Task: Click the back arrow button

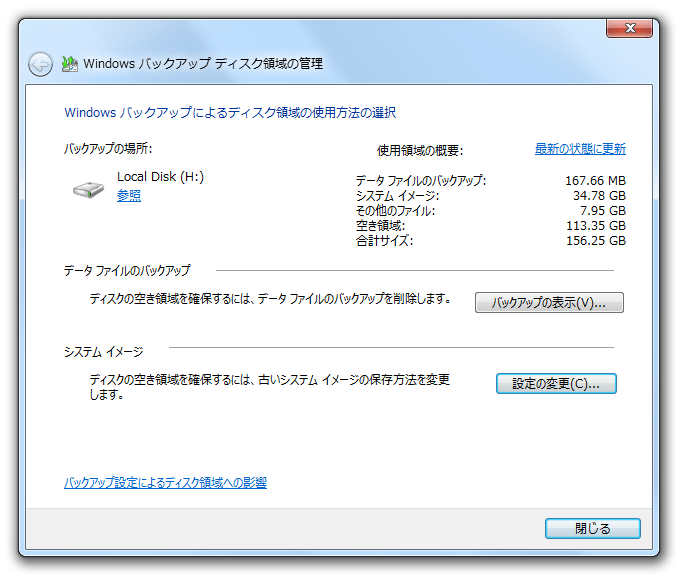Action: [x=40, y=64]
